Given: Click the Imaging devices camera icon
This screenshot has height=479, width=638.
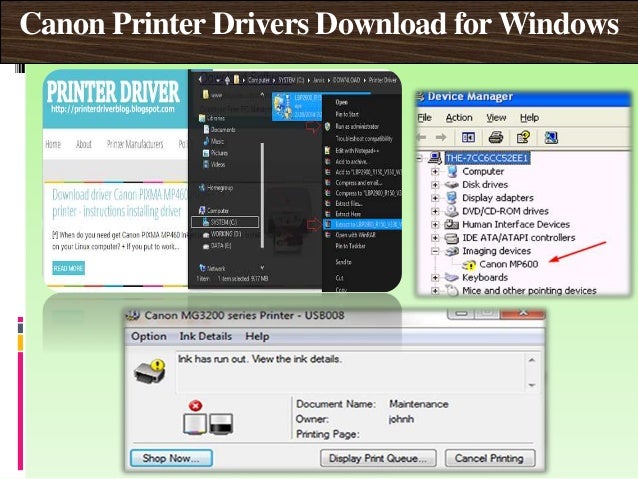Looking at the screenshot, I should [x=452, y=251].
